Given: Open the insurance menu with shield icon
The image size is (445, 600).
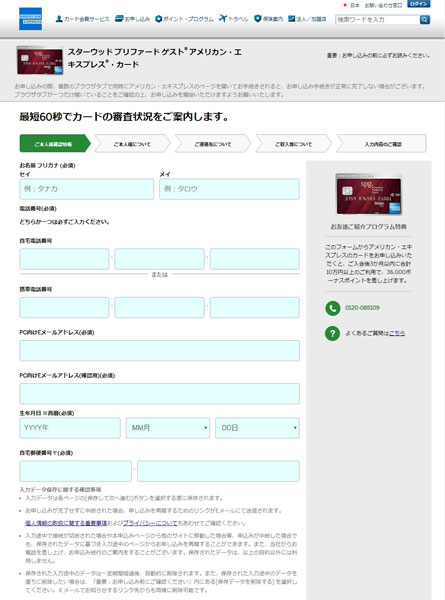Looking at the screenshot, I should [x=269, y=19].
